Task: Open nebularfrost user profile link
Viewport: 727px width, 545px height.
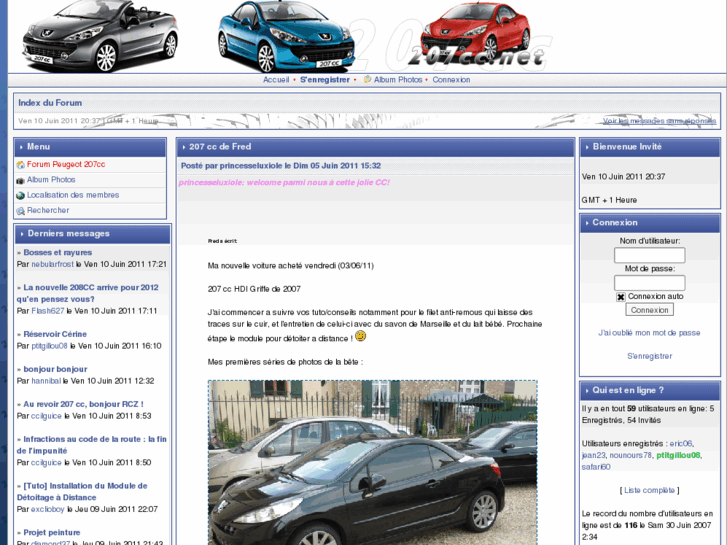Action: 52,264
